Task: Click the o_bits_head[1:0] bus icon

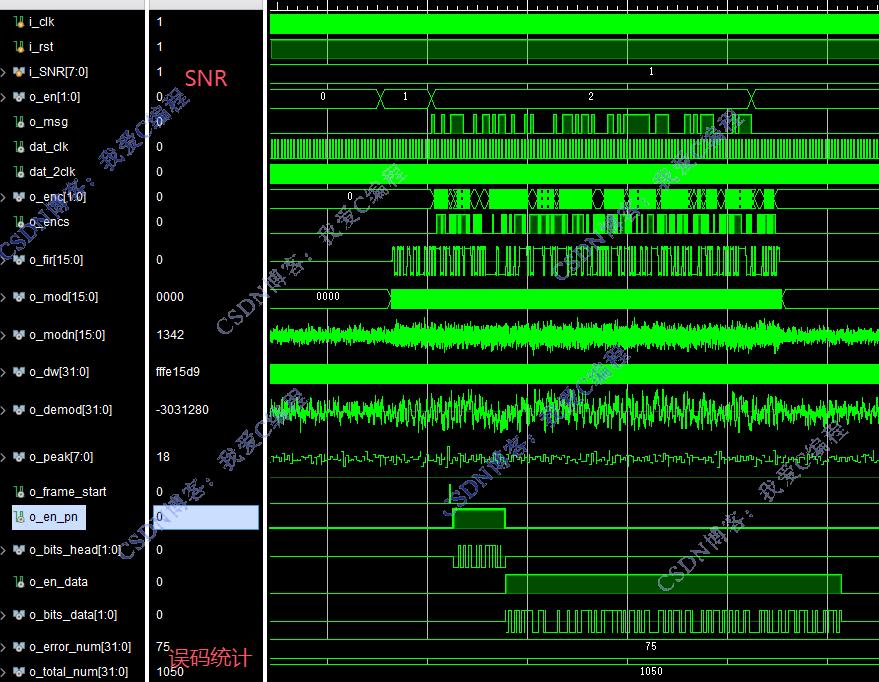Action: point(19,550)
